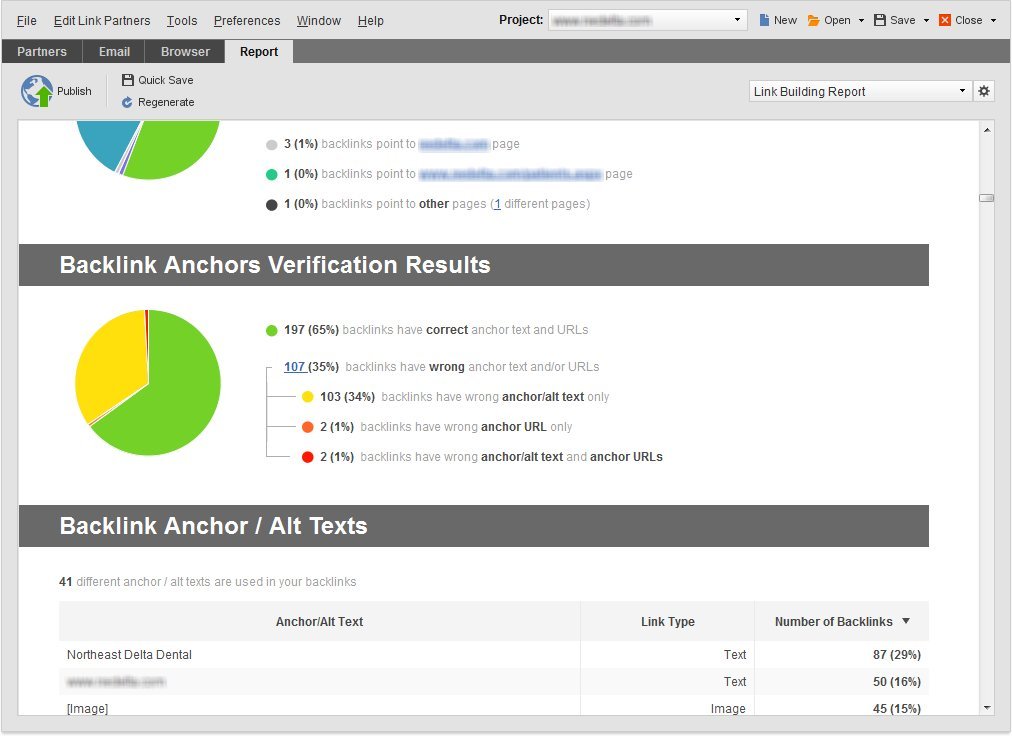Image resolution: width=1012 pixels, height=736 pixels.
Task: Click the Open folder icon
Action: [x=814, y=20]
